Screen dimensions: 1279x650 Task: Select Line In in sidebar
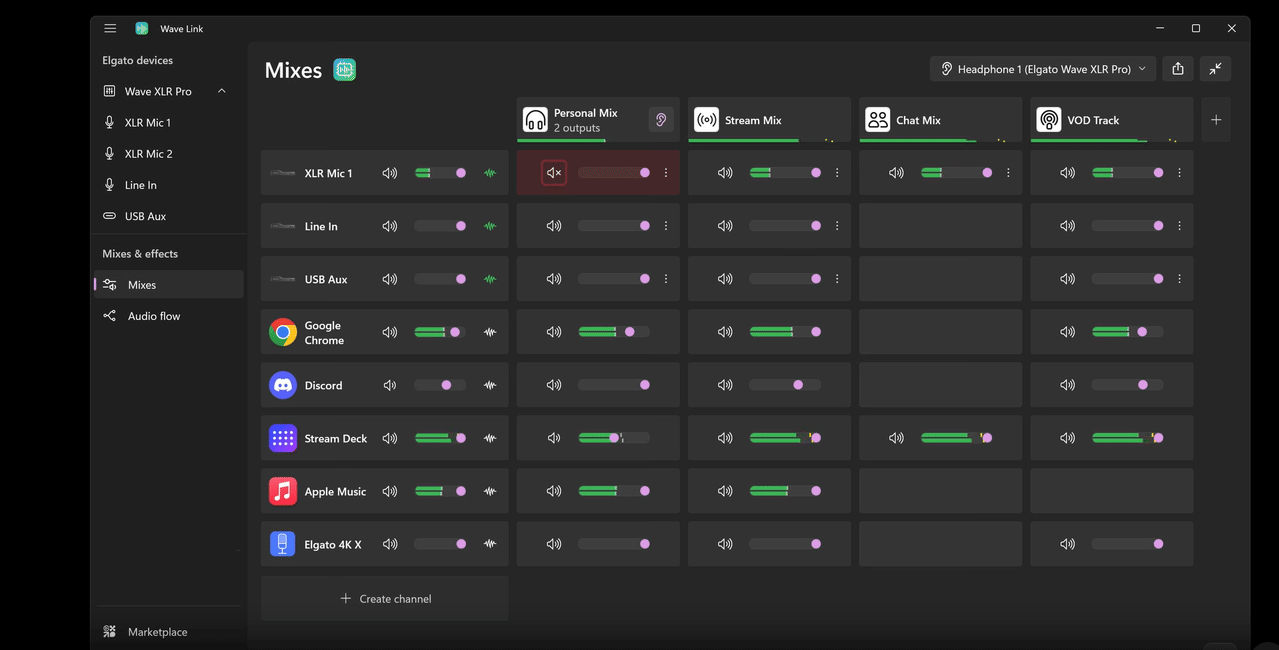[x=168, y=185]
